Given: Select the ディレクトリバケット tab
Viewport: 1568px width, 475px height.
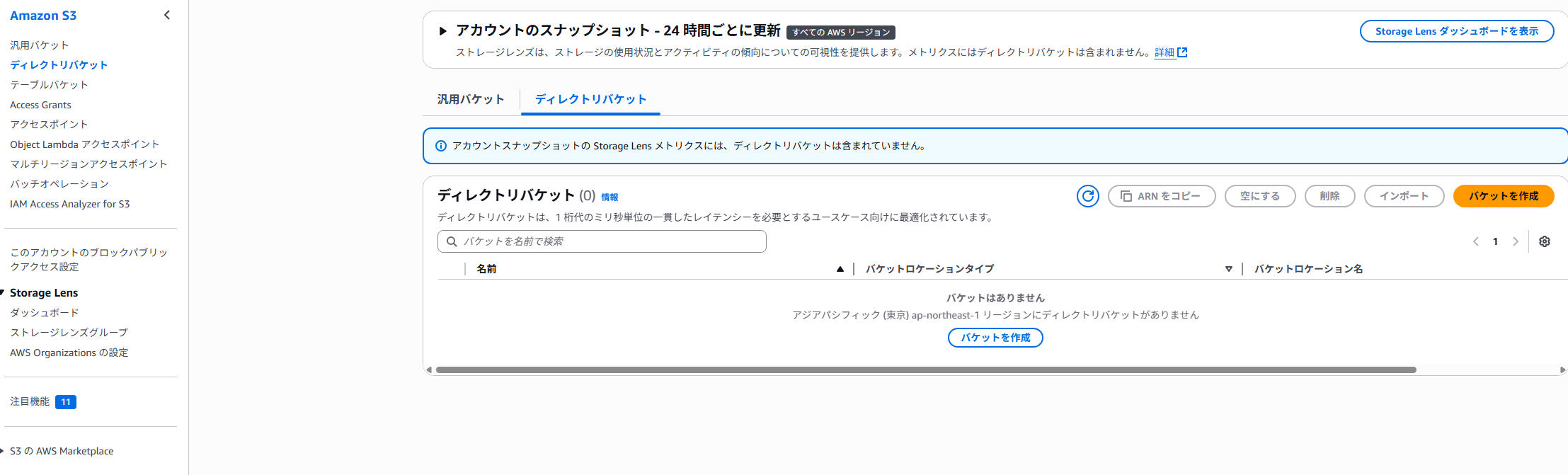Looking at the screenshot, I should click(x=591, y=99).
